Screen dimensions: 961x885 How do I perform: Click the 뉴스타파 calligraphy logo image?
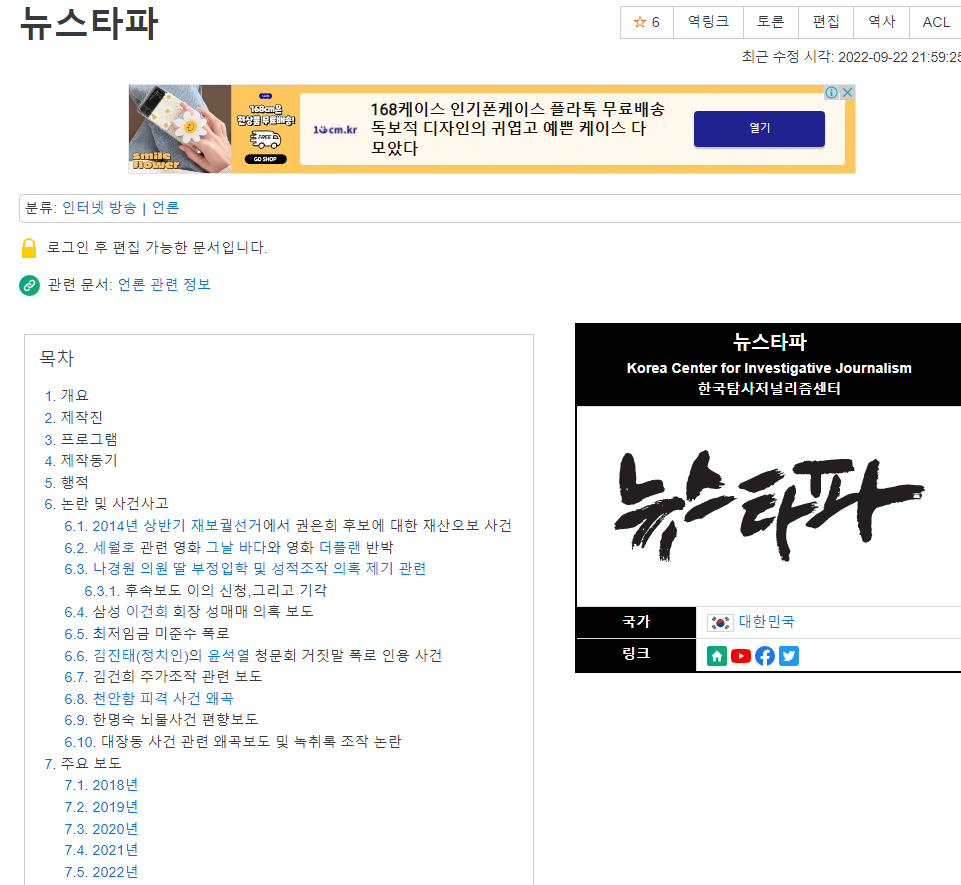pyautogui.click(x=769, y=506)
